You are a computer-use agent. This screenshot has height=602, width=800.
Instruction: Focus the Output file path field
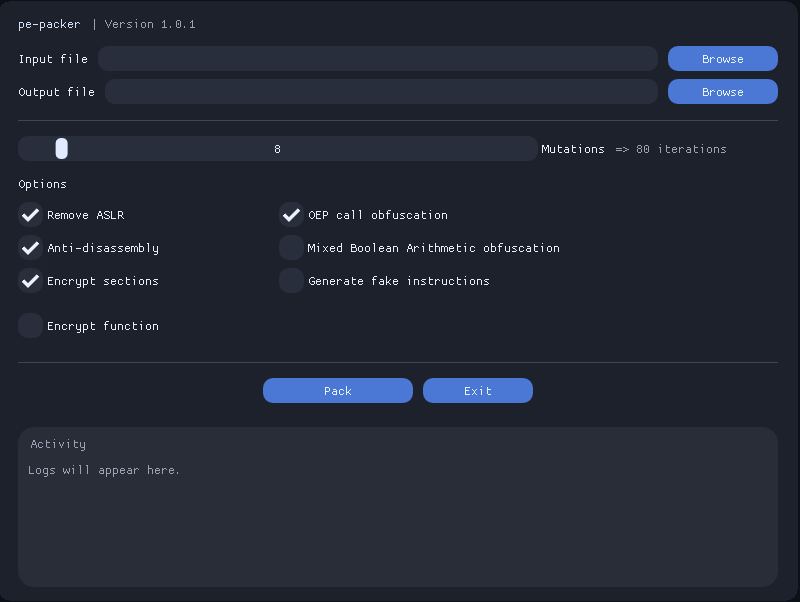tap(381, 92)
